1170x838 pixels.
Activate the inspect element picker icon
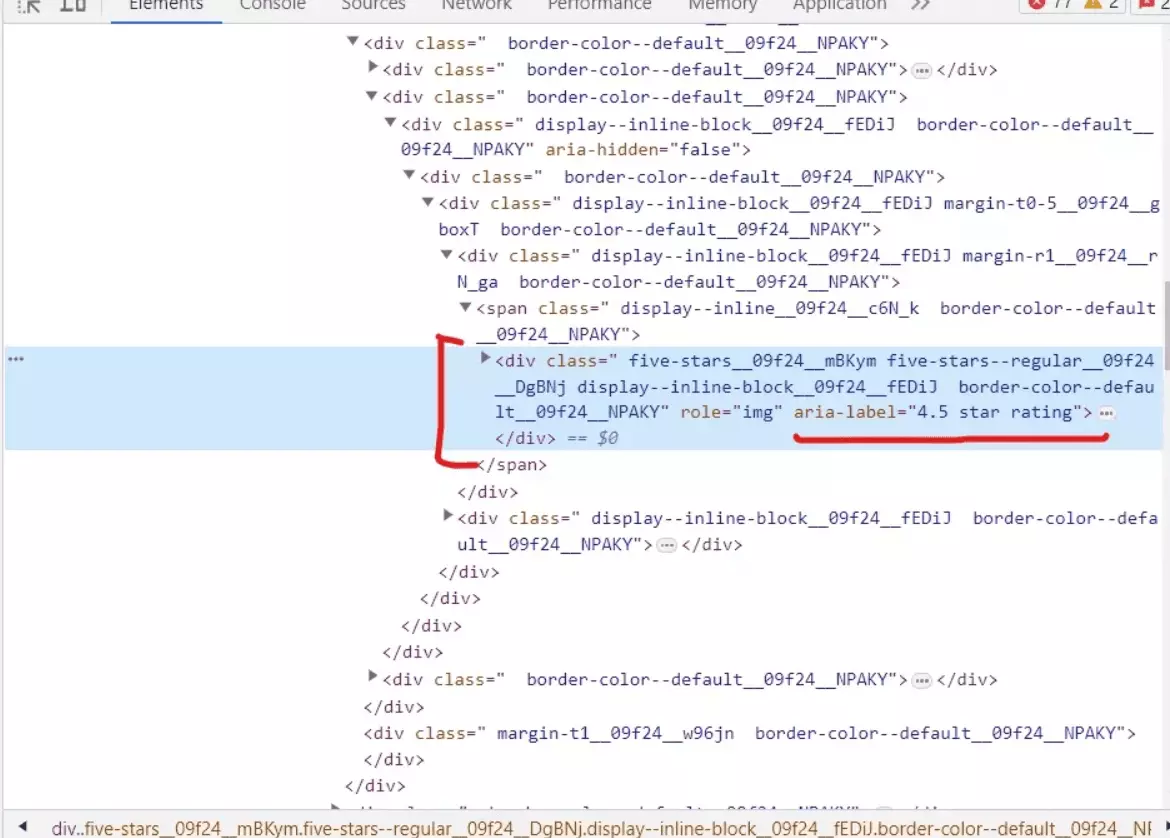[30, 5]
